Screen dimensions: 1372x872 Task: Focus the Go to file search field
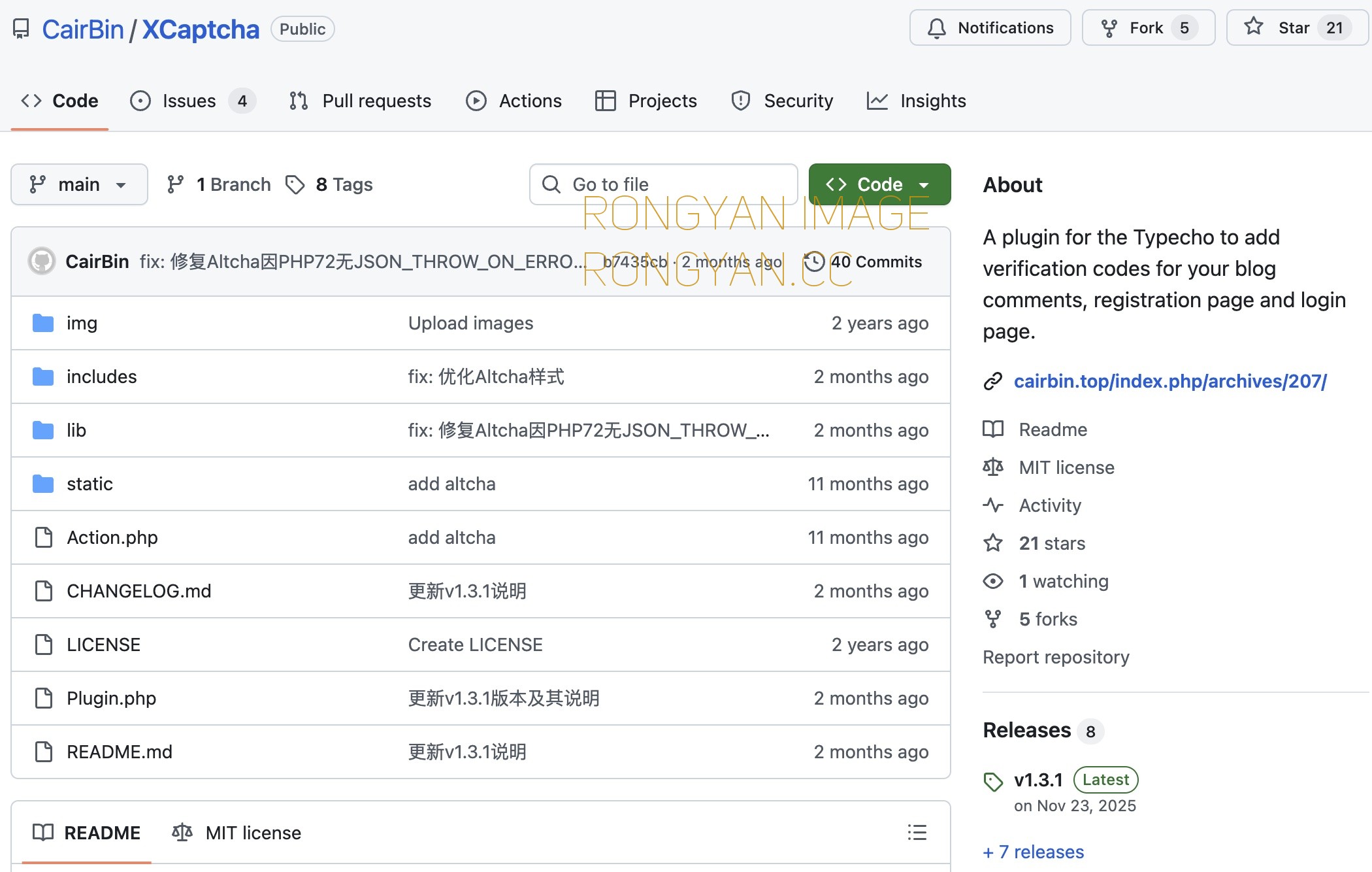click(664, 184)
